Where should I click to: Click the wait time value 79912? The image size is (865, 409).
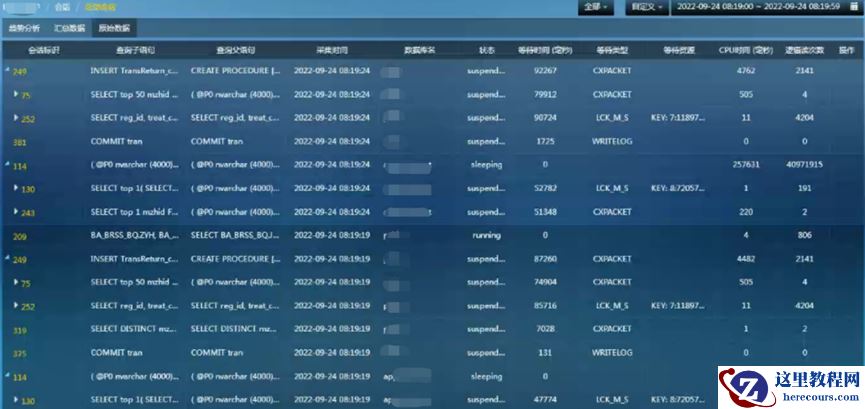tap(545, 94)
